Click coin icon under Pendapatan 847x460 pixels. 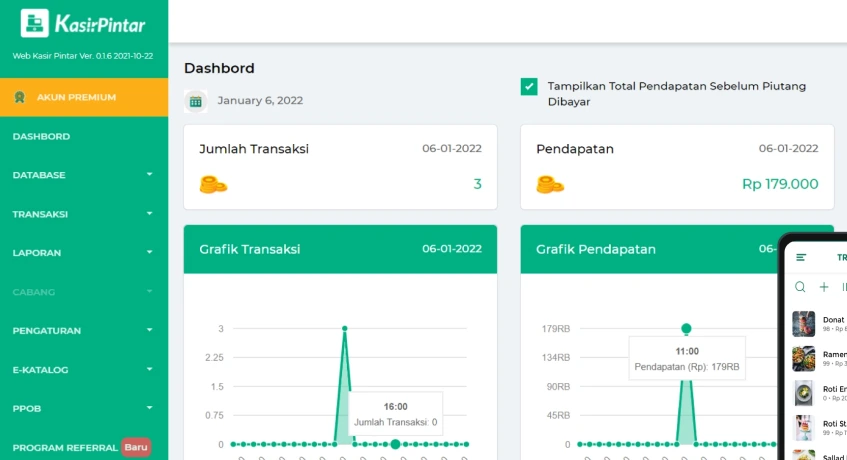pyautogui.click(x=550, y=184)
